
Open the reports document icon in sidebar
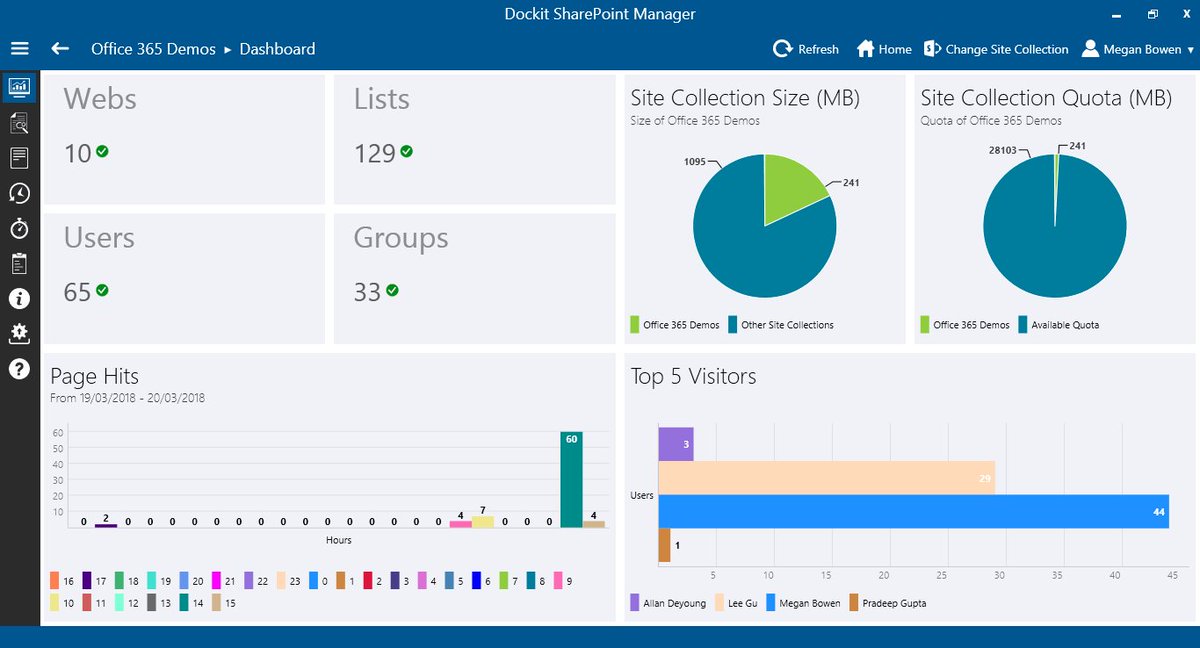(20, 157)
